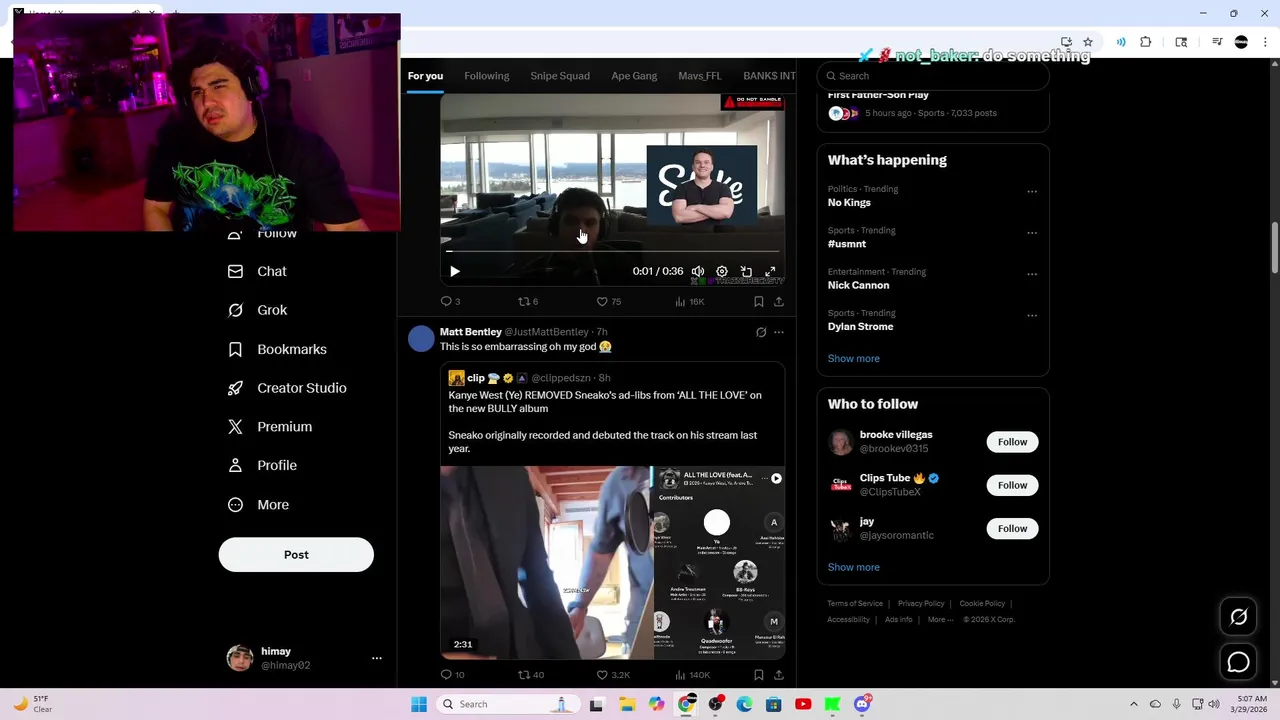Viewport: 1280px width, 720px height.
Task: Open Discord from the taskbar
Action: click(x=862, y=704)
